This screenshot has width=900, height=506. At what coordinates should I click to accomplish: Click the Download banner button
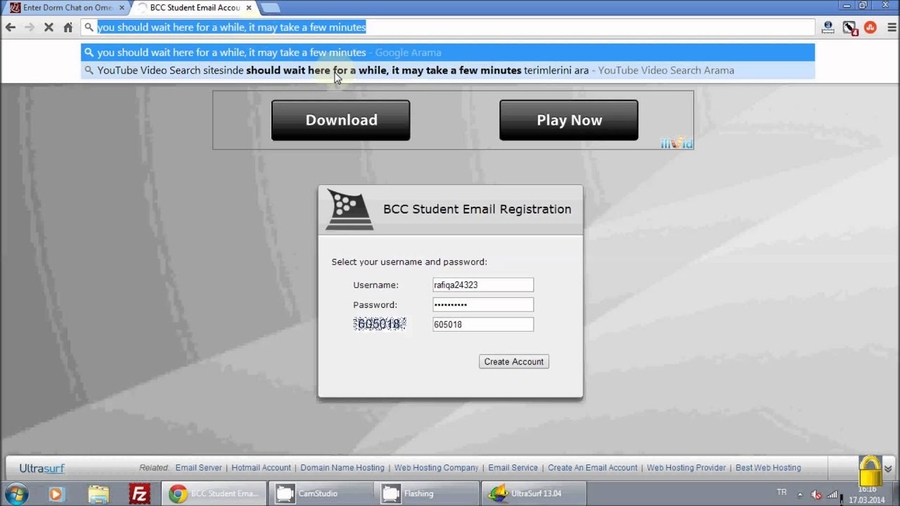tap(341, 120)
